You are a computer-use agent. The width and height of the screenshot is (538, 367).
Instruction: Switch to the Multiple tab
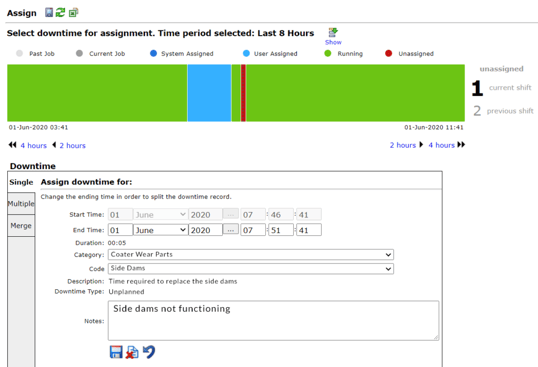pyautogui.click(x=21, y=204)
